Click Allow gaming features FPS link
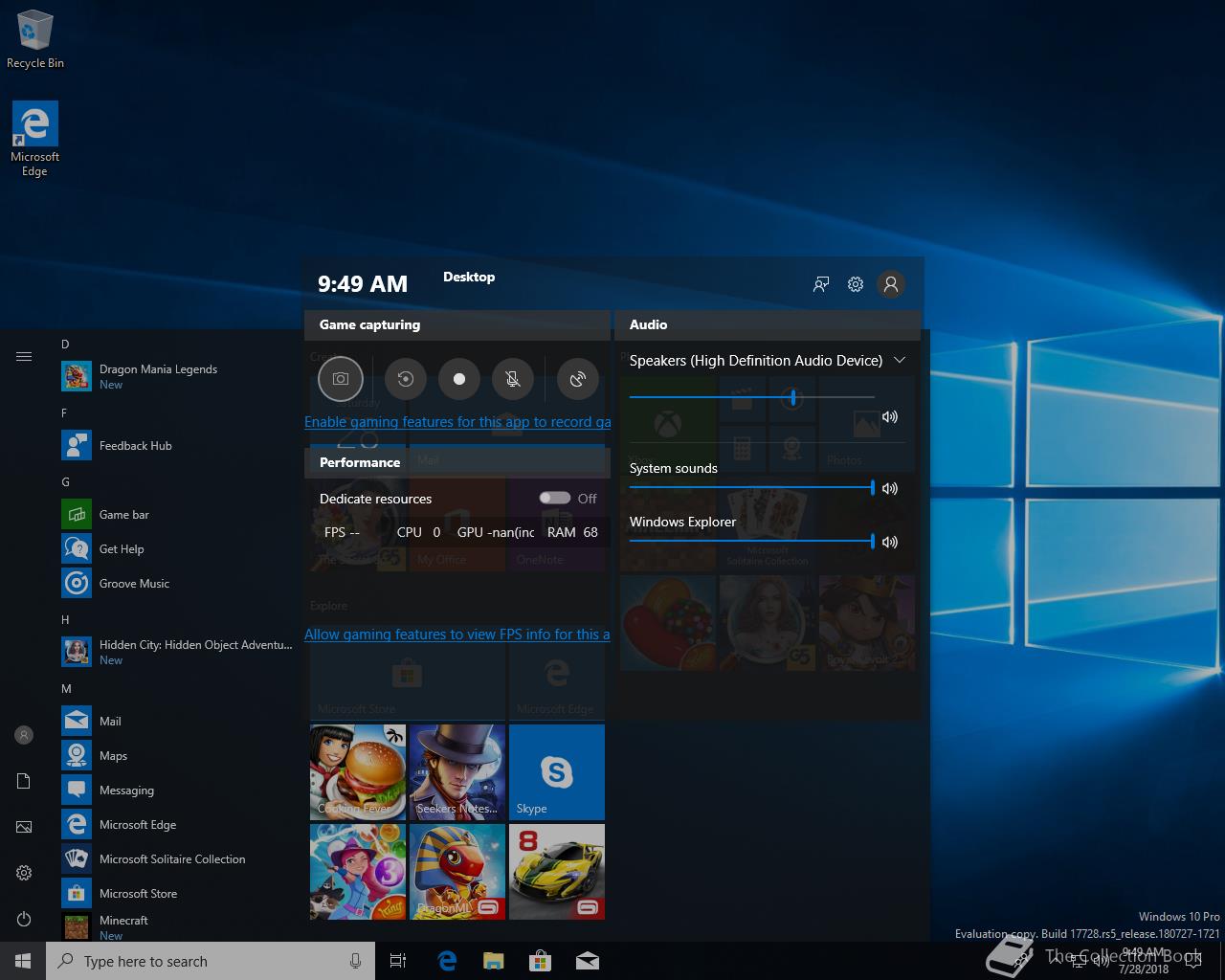This screenshot has height=980, width=1225. [x=457, y=635]
